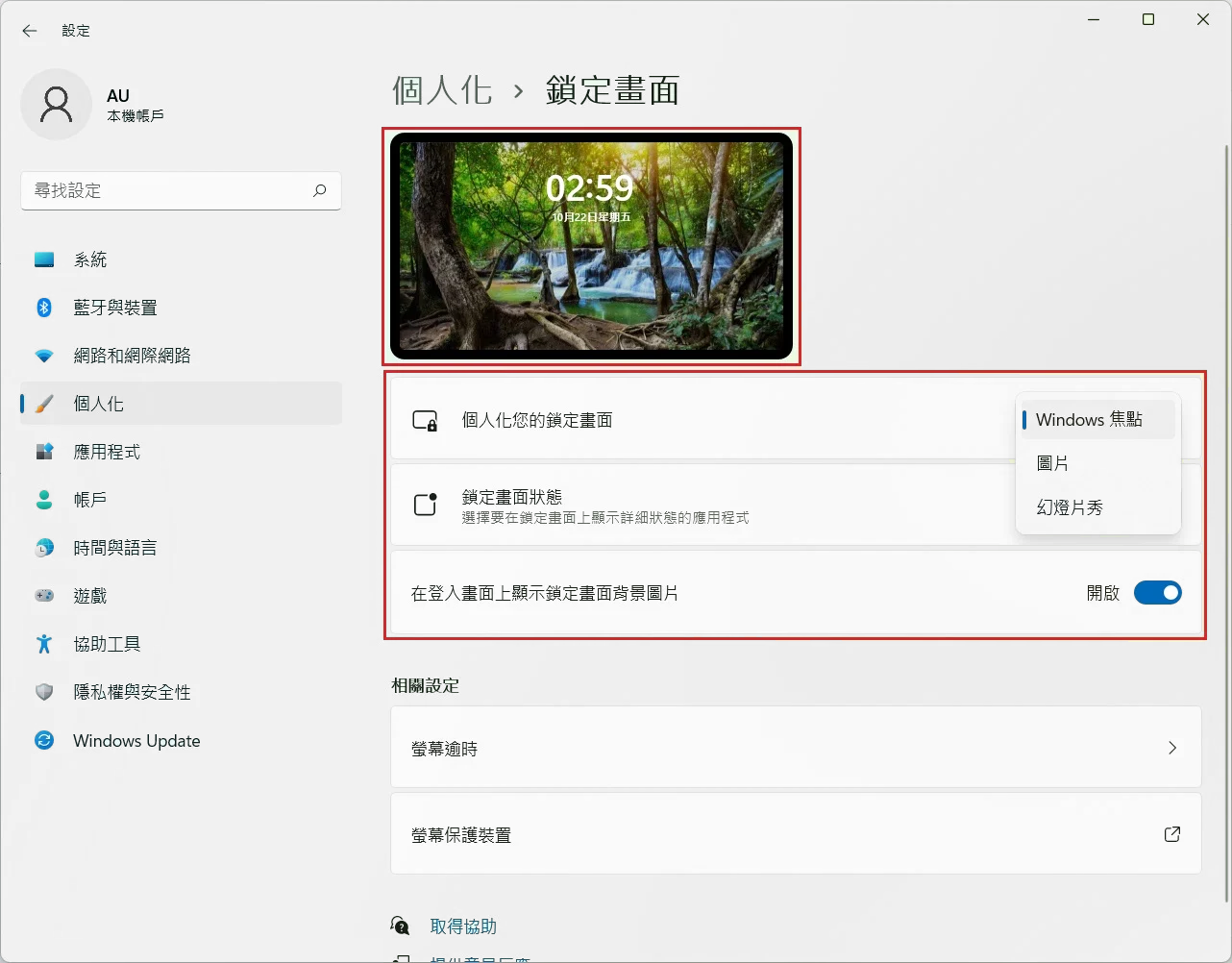This screenshot has height=963, width=1232.
Task: Open 螢幕保護裝置 settings row
Action: (796, 834)
